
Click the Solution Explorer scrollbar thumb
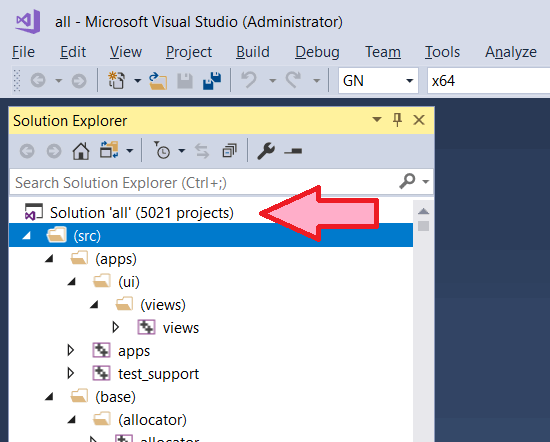[423, 226]
